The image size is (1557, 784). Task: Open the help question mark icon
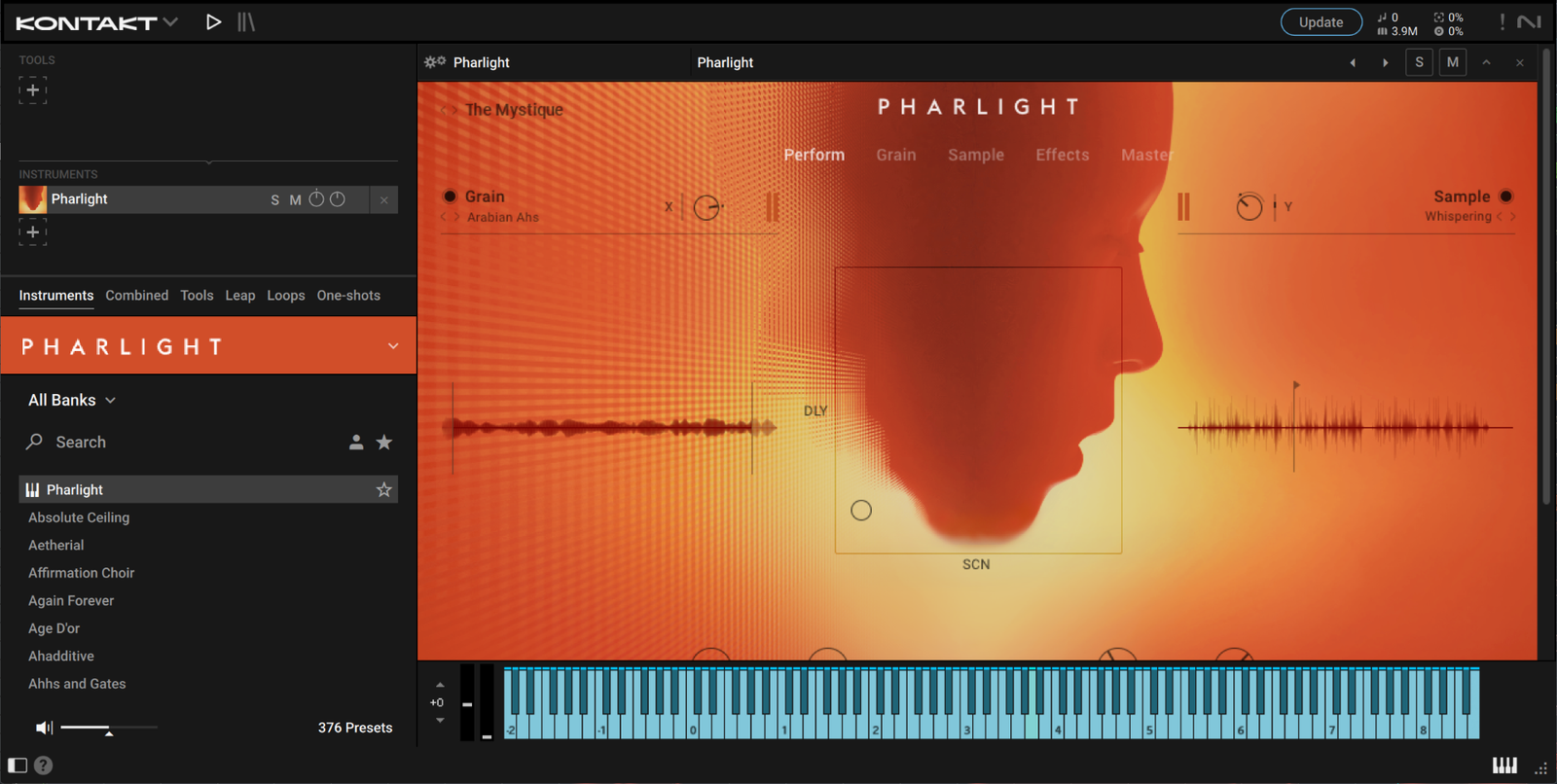(x=44, y=766)
